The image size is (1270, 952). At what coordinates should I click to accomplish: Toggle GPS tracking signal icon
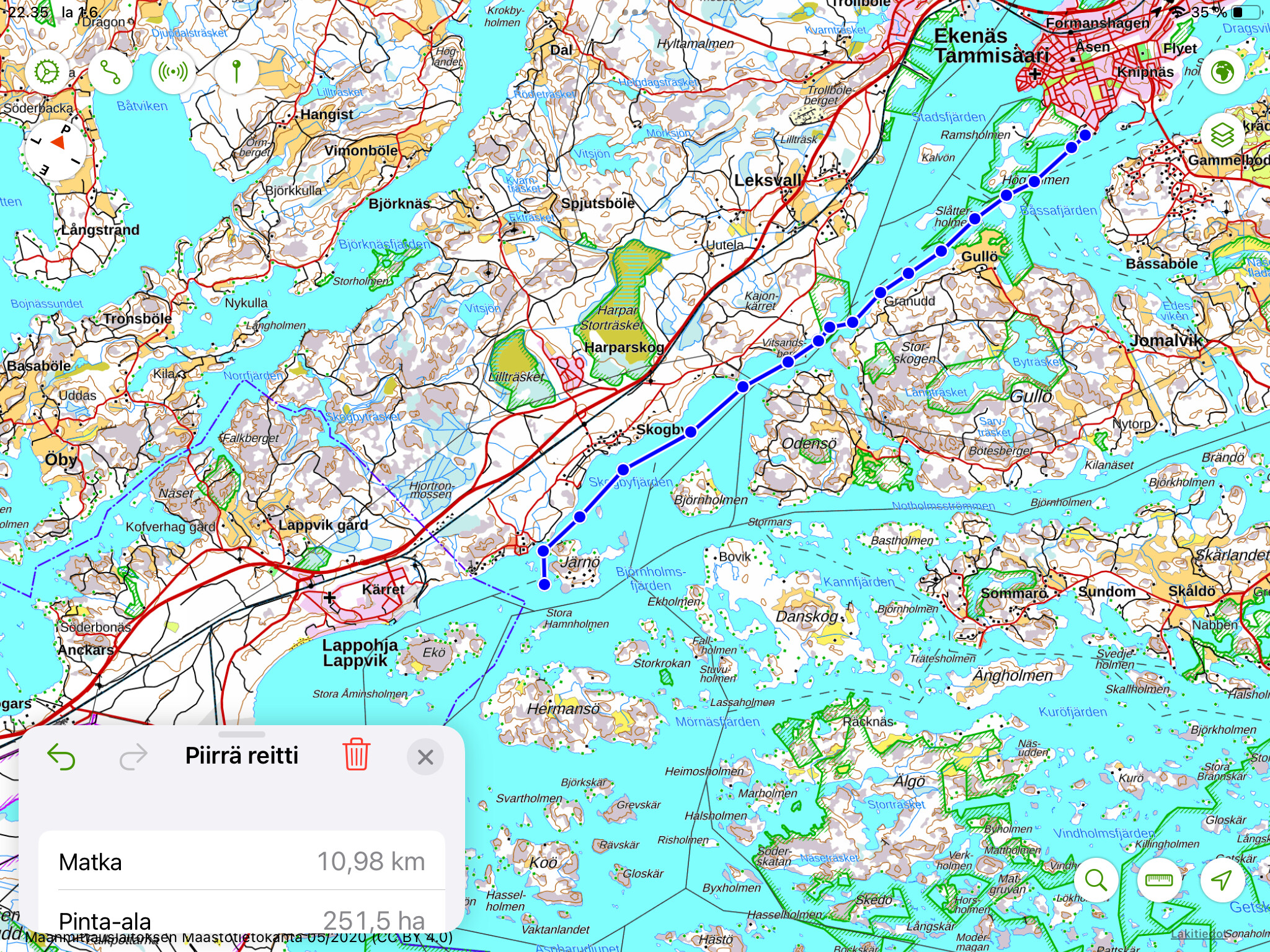coord(173,73)
